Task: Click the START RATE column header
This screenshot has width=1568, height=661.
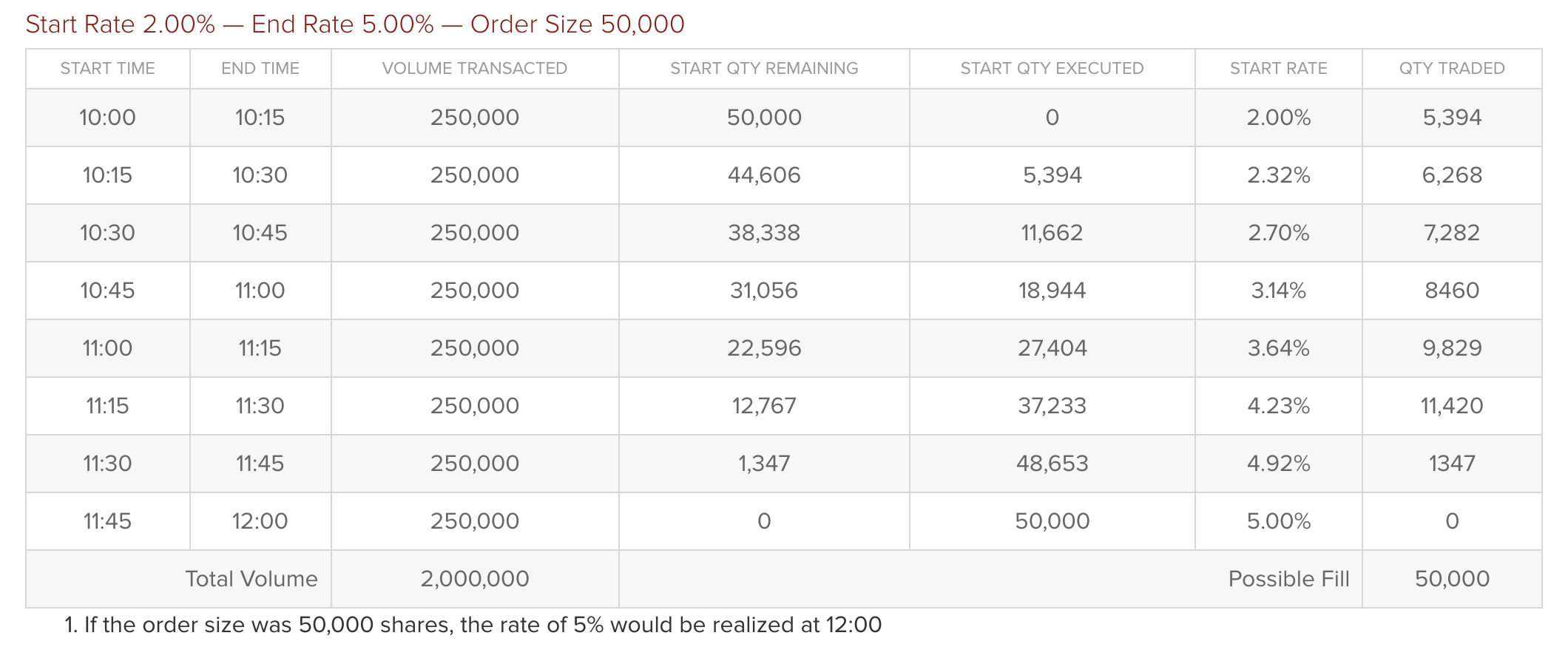Action: pos(1278,69)
